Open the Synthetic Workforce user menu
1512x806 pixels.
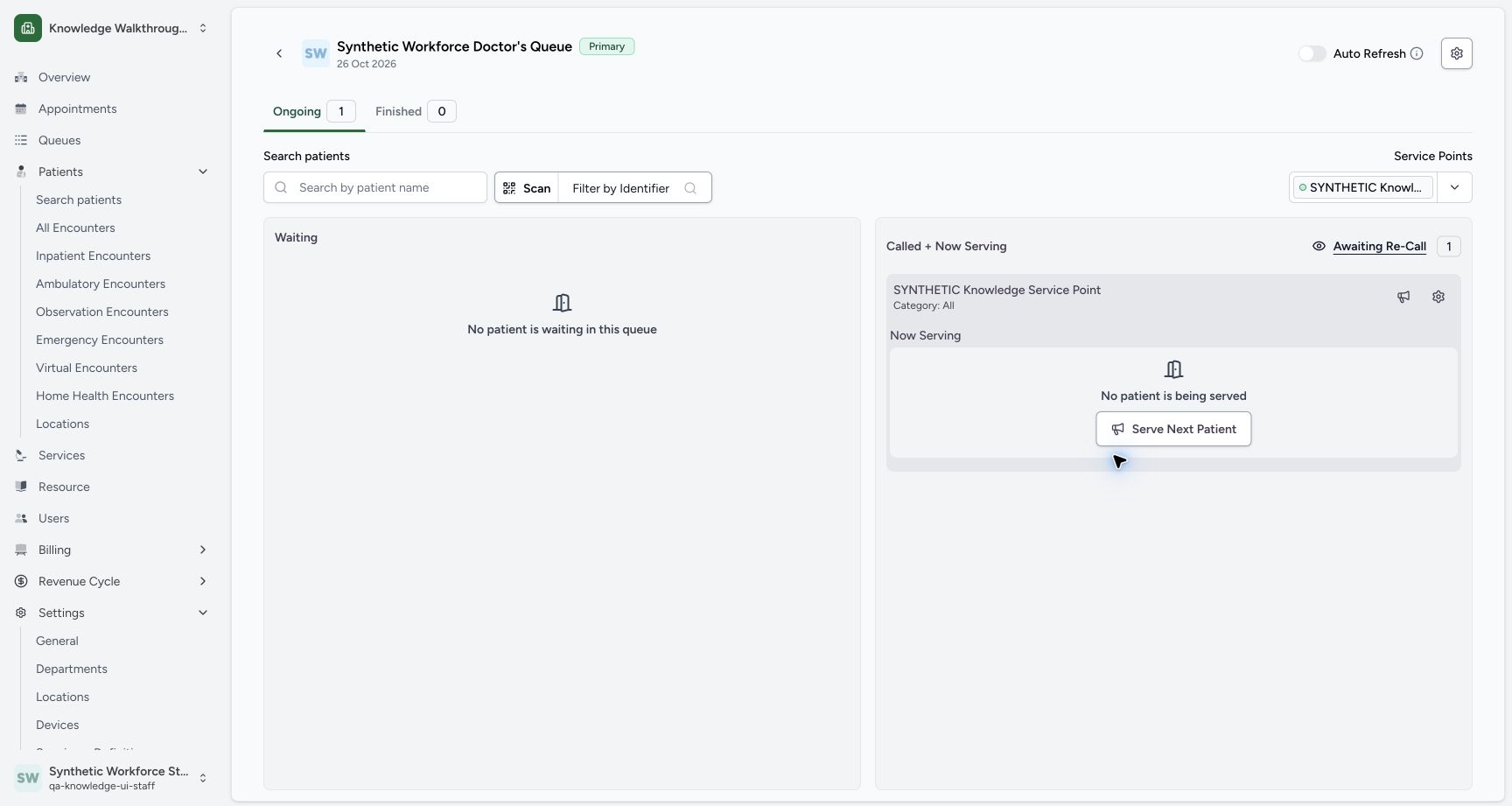point(112,778)
